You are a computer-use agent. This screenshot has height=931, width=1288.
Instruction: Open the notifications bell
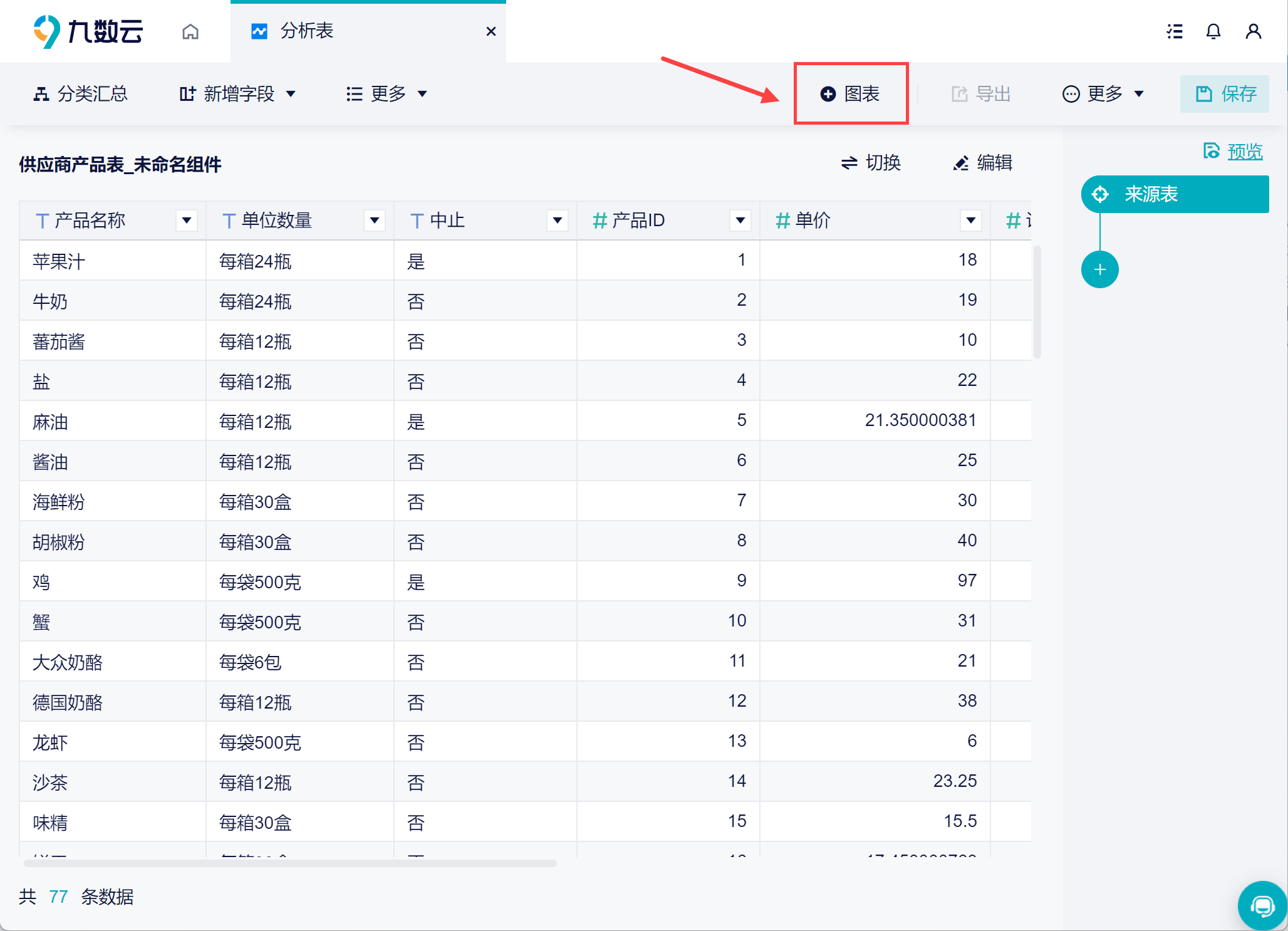[1213, 31]
